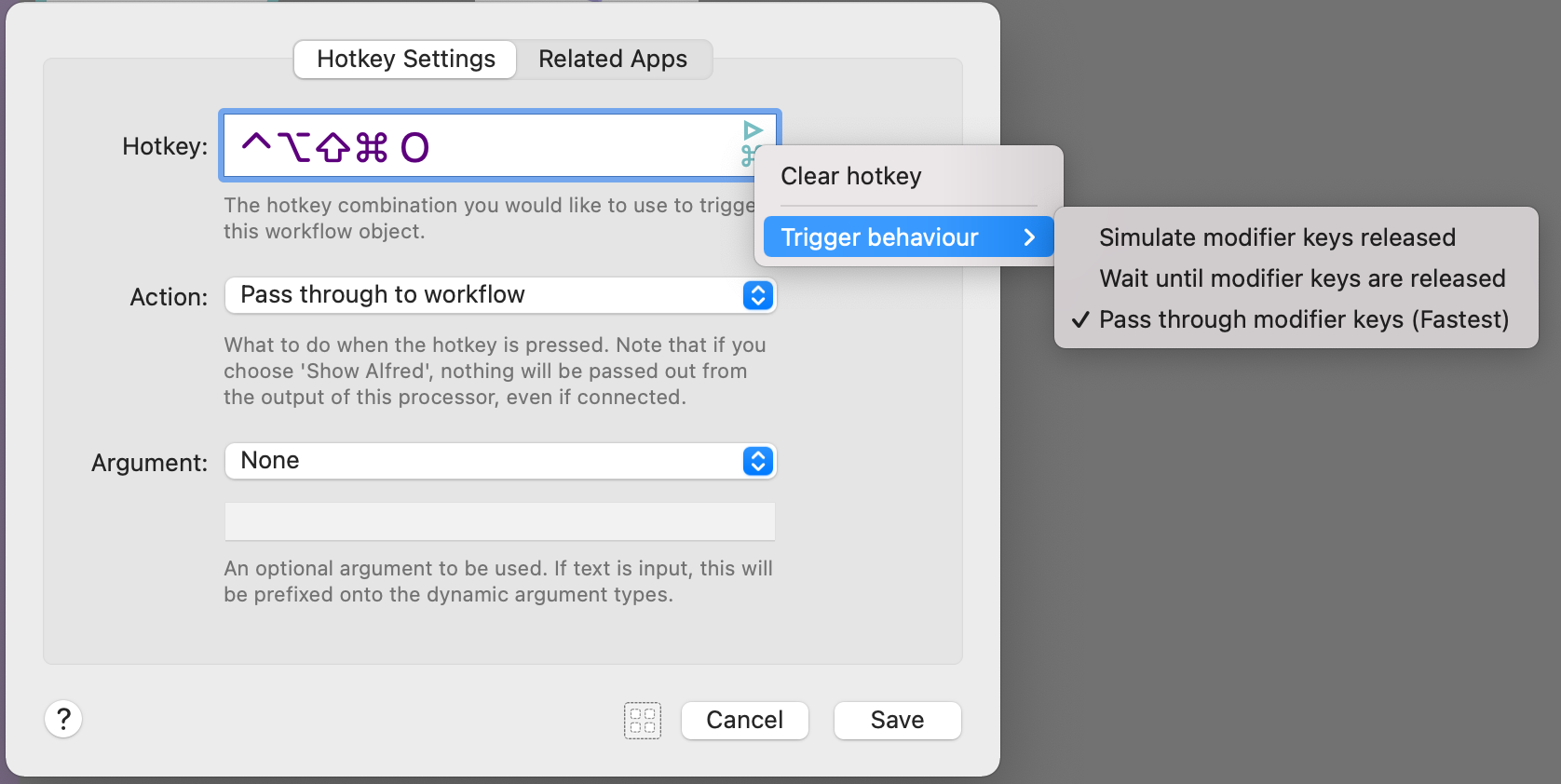1561x784 pixels.
Task: Switch to the Related Apps tab
Action: point(613,60)
